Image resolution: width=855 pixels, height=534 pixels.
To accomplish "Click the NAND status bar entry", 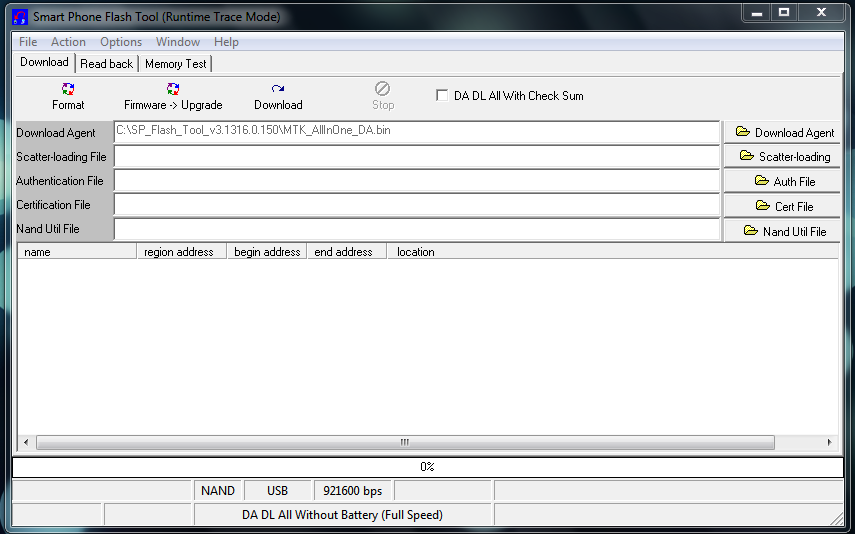I will coord(218,491).
